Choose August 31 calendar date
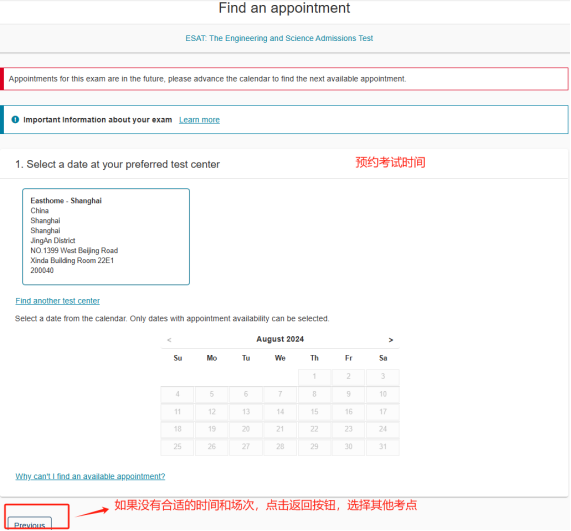571x531 pixels. pyautogui.click(x=383, y=447)
